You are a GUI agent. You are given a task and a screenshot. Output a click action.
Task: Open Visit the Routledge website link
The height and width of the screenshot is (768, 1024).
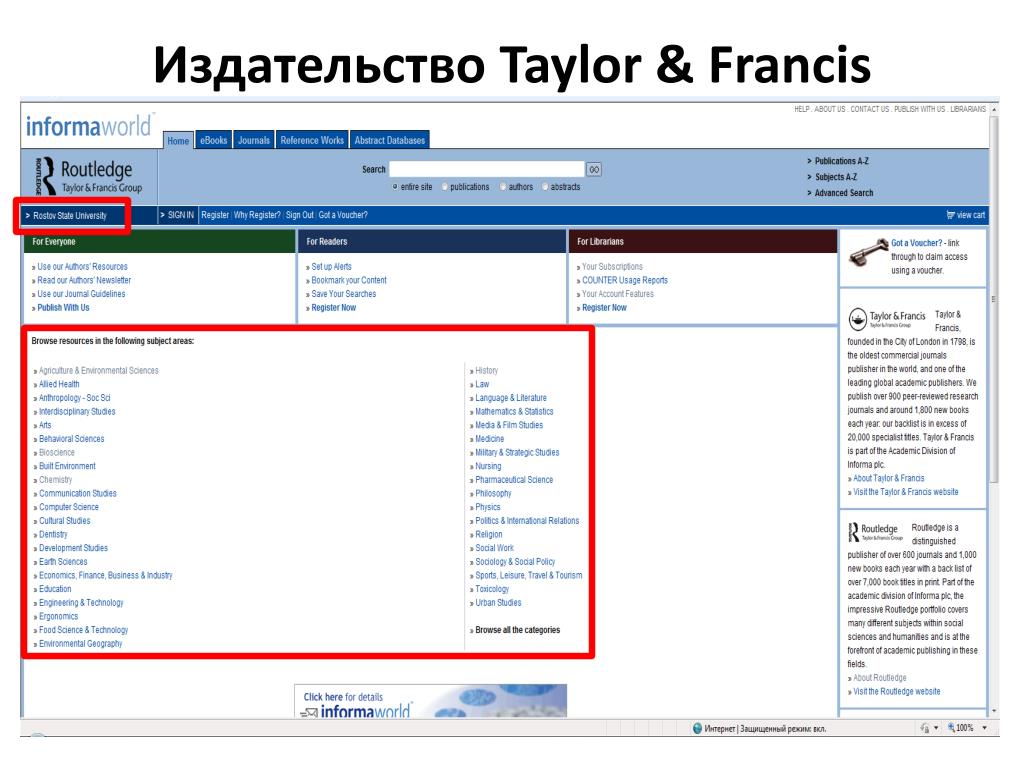tap(897, 692)
